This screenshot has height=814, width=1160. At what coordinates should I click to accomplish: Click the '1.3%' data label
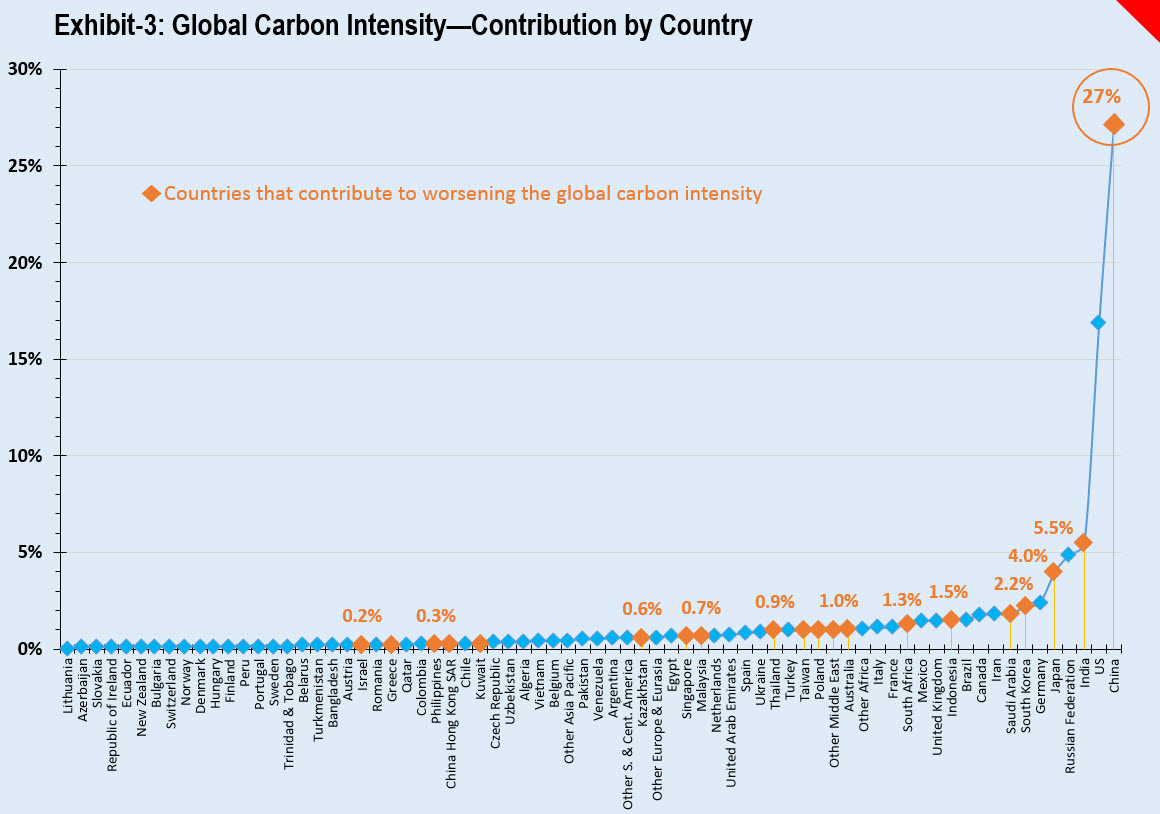[902, 599]
